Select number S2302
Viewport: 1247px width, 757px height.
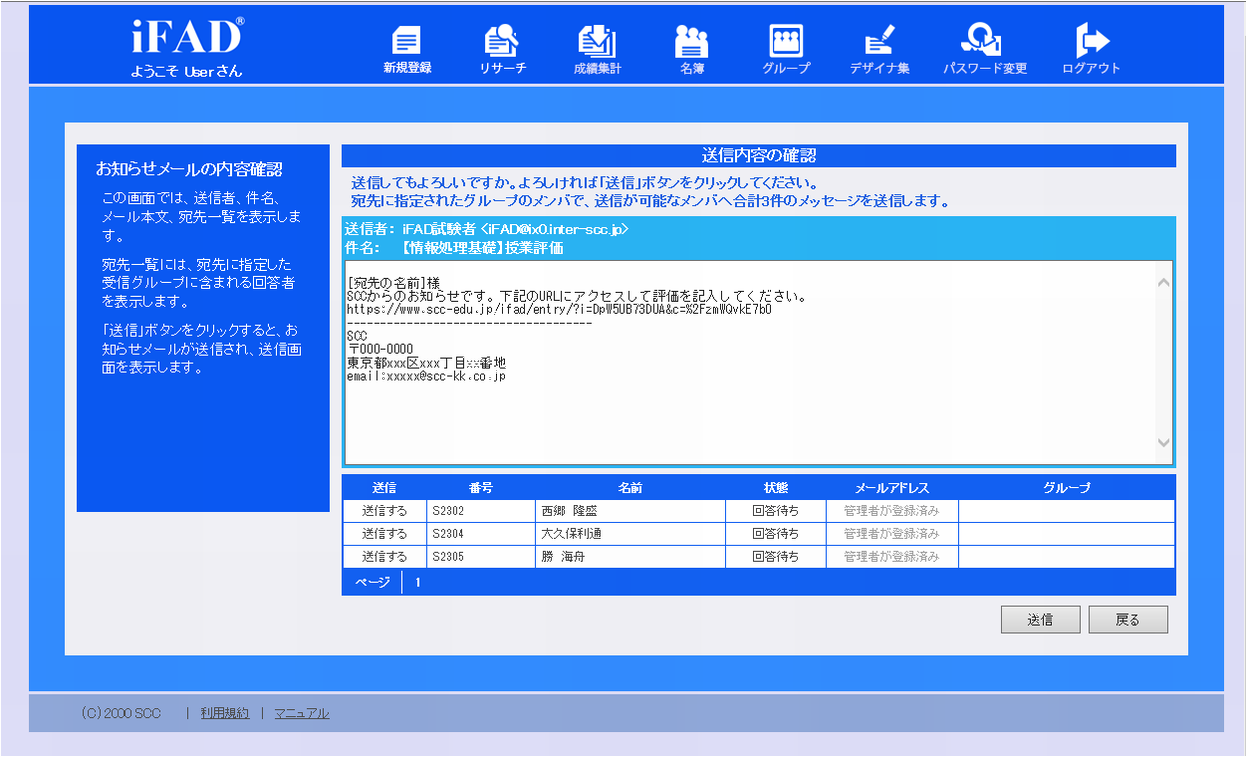[448, 510]
